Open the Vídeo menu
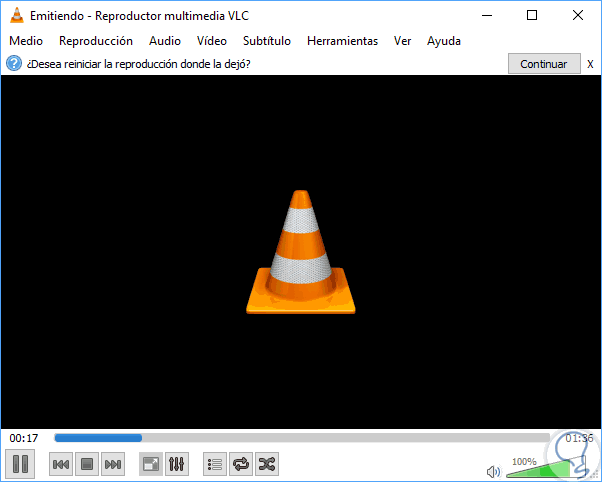This screenshot has height=482, width=602. coord(212,41)
